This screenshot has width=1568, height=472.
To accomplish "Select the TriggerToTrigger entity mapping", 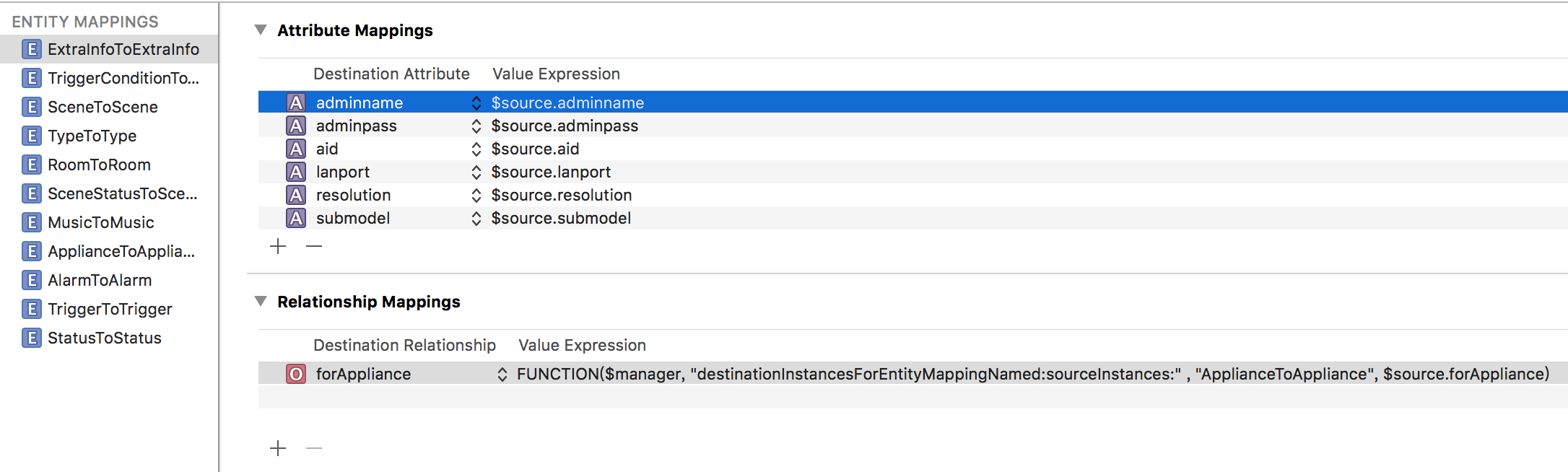I will [x=110, y=309].
